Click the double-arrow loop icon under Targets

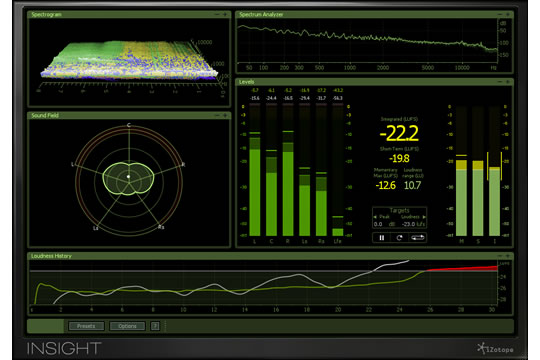[417, 238]
